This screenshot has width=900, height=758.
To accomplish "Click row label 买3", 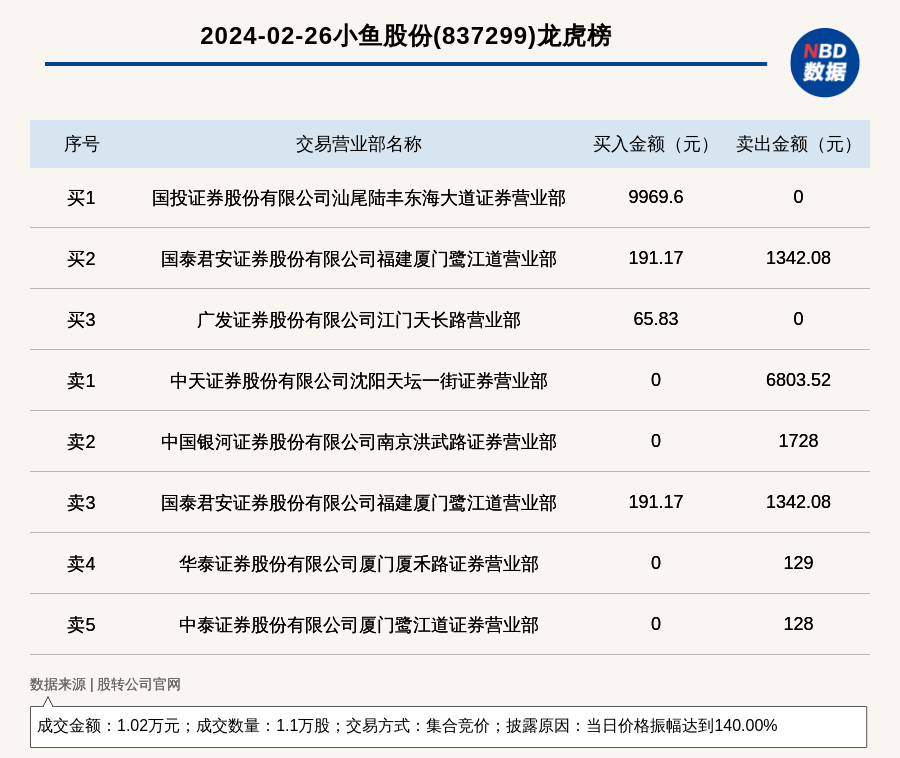I will [82, 320].
